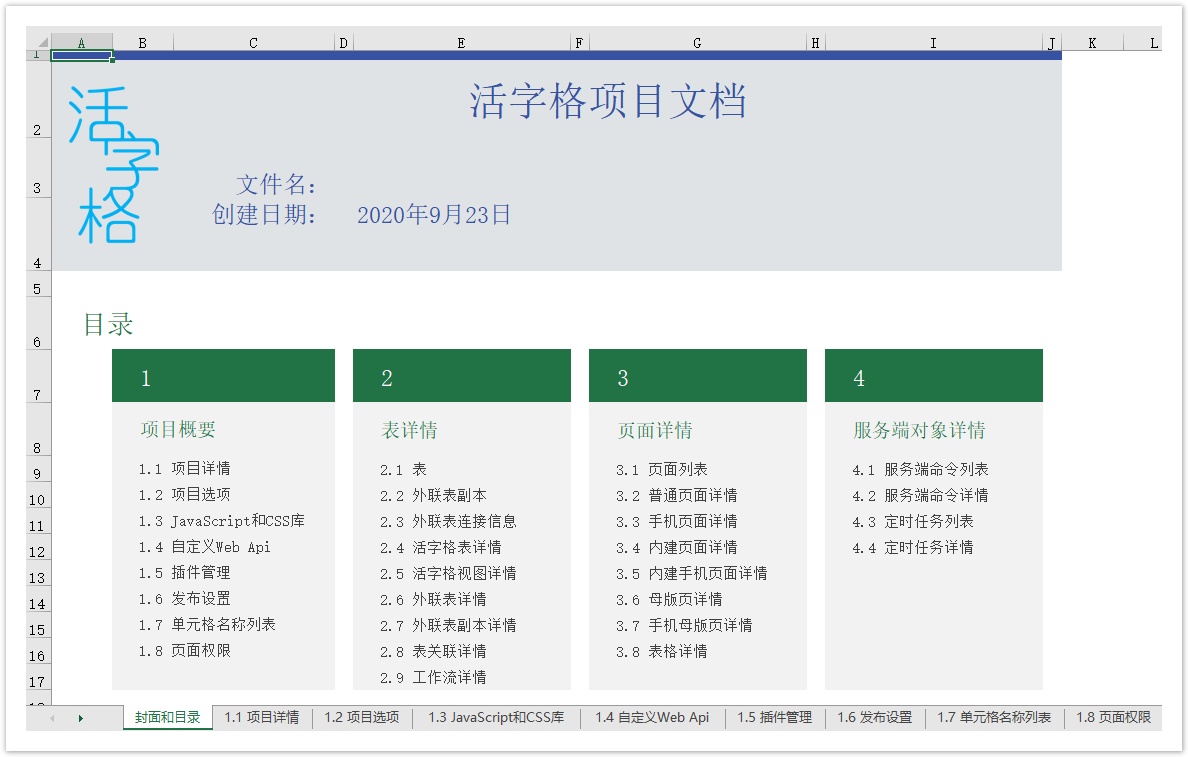
Task: Click link 2.5 活字格视图详情
Action: tap(448, 574)
